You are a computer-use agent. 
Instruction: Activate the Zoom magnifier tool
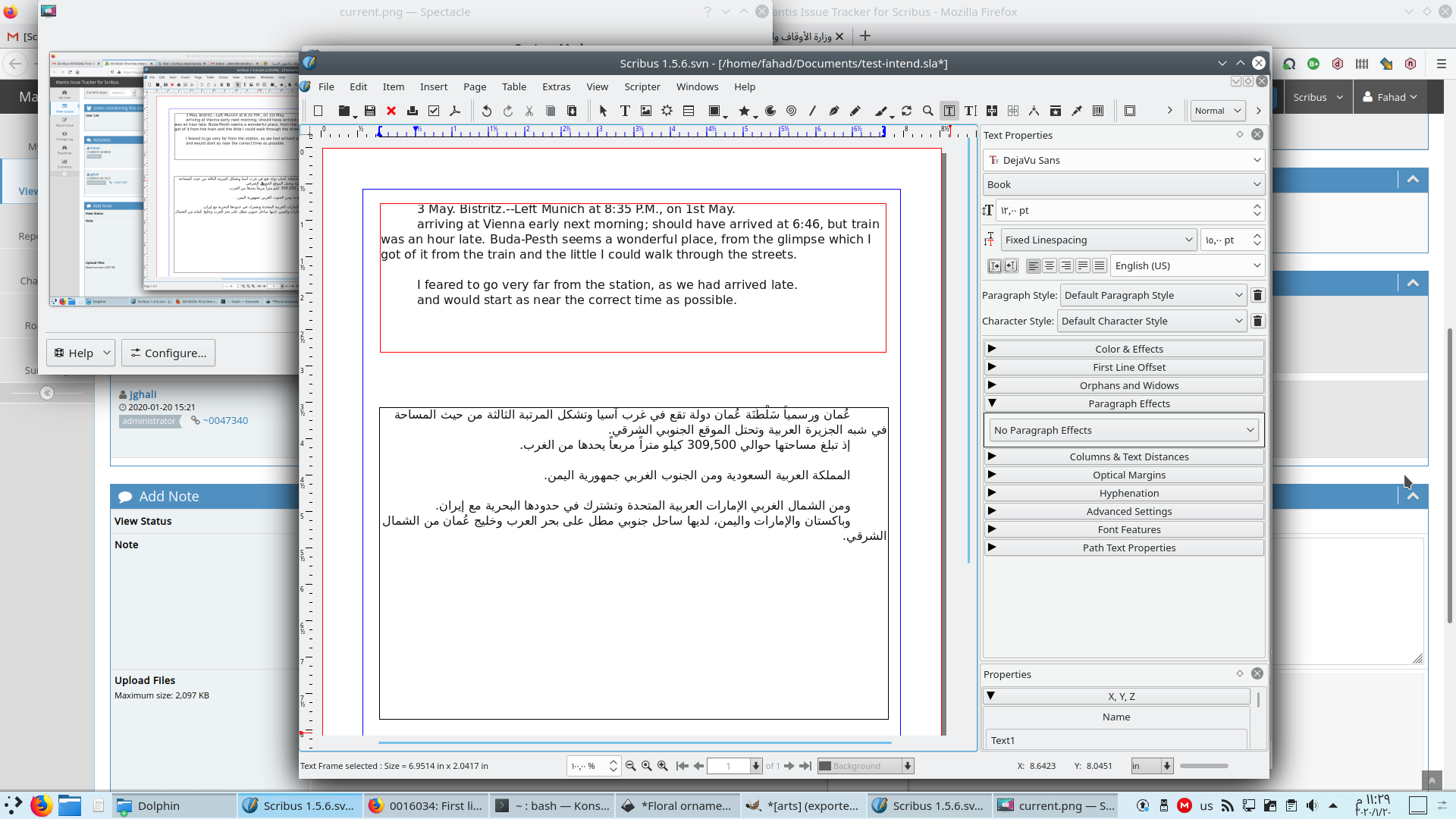927,111
